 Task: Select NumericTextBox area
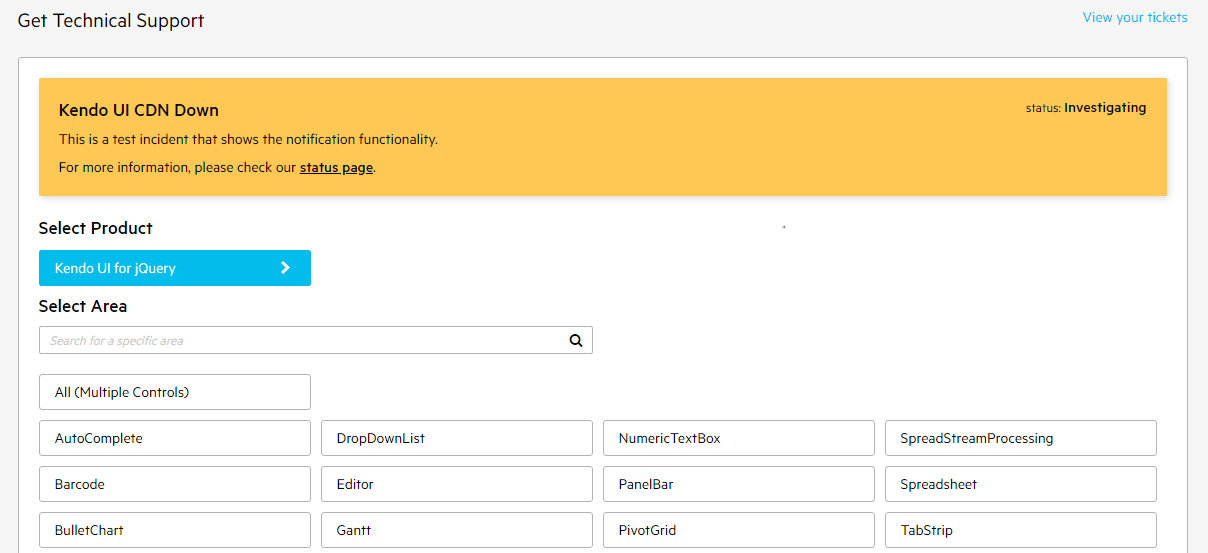pyautogui.click(x=739, y=438)
